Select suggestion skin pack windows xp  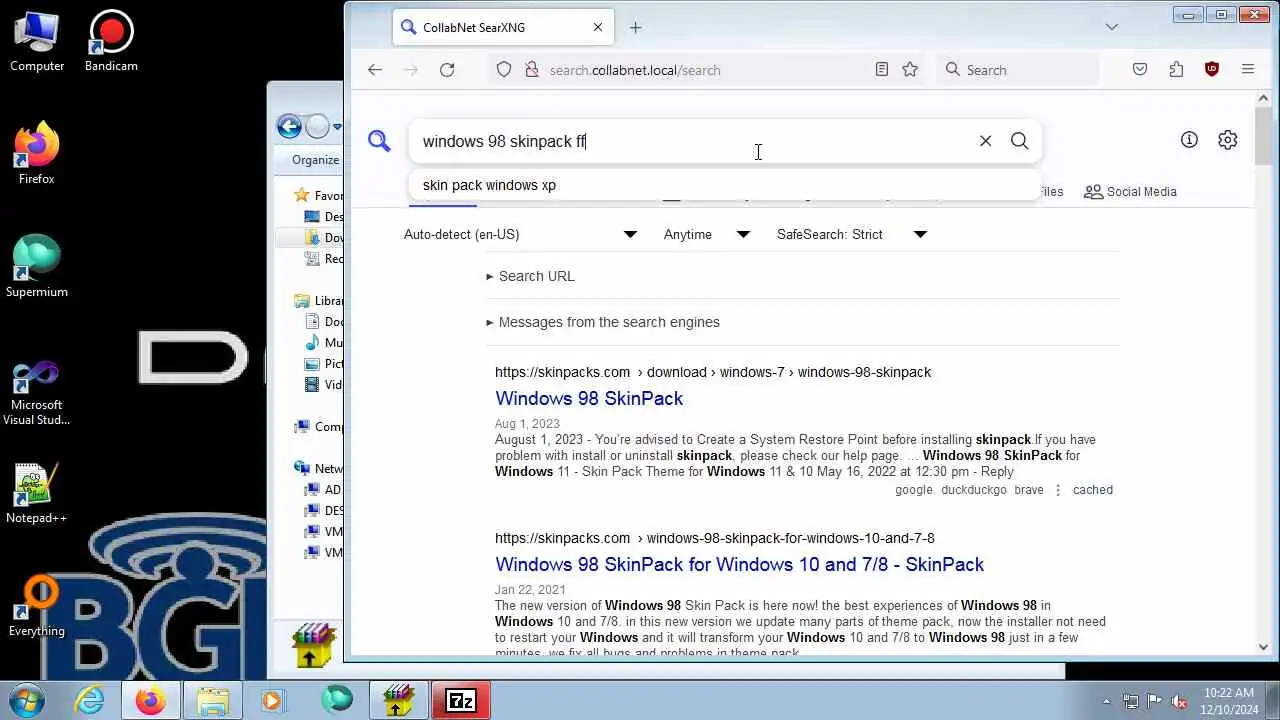725,185
